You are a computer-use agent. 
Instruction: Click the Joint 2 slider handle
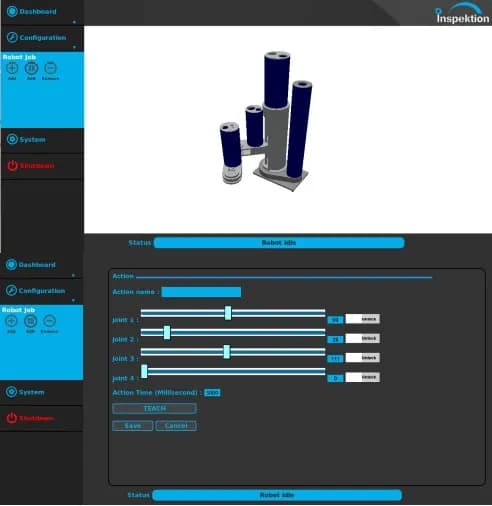(167, 333)
